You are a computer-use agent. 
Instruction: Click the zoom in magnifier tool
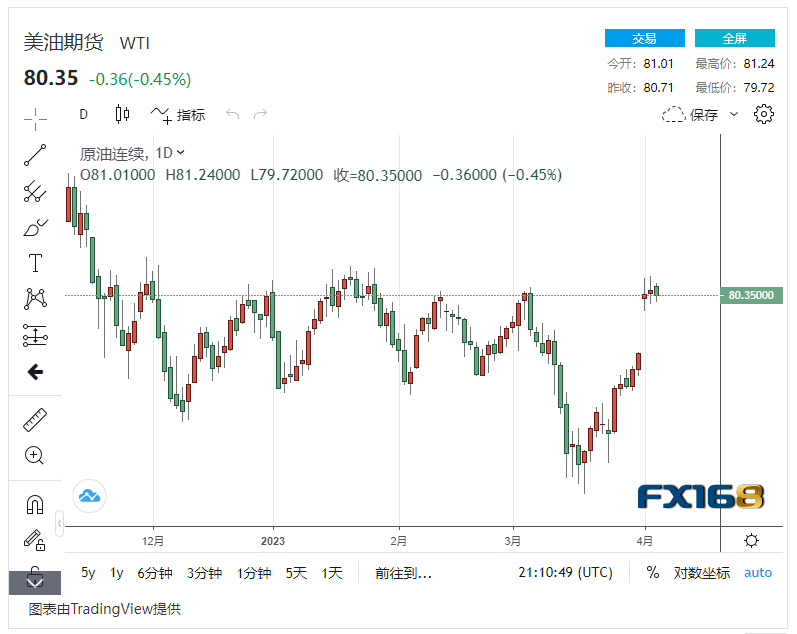click(x=35, y=456)
